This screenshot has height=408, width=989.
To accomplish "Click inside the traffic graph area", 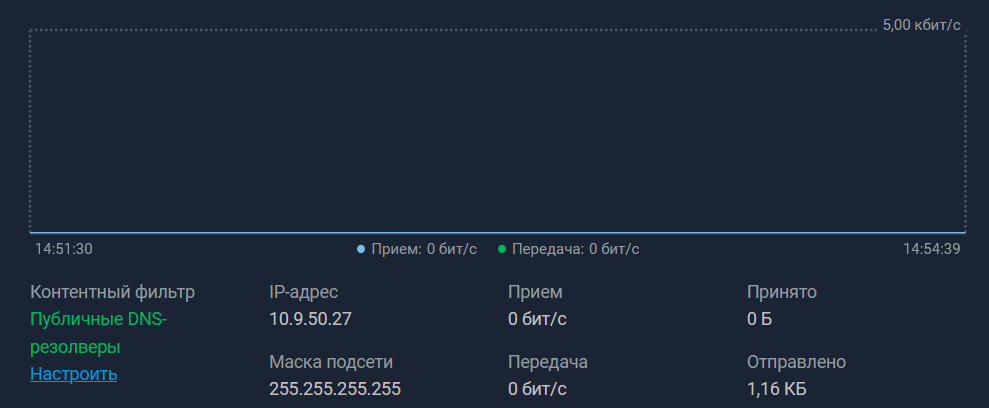I will coord(497,130).
